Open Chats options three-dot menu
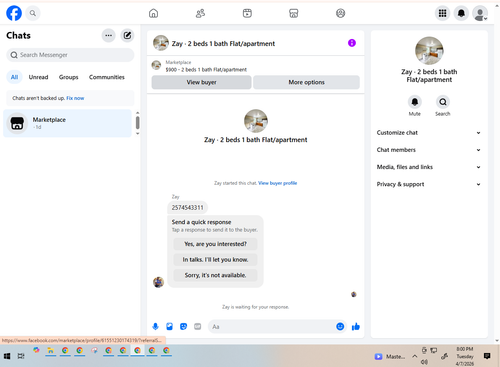 (108, 35)
